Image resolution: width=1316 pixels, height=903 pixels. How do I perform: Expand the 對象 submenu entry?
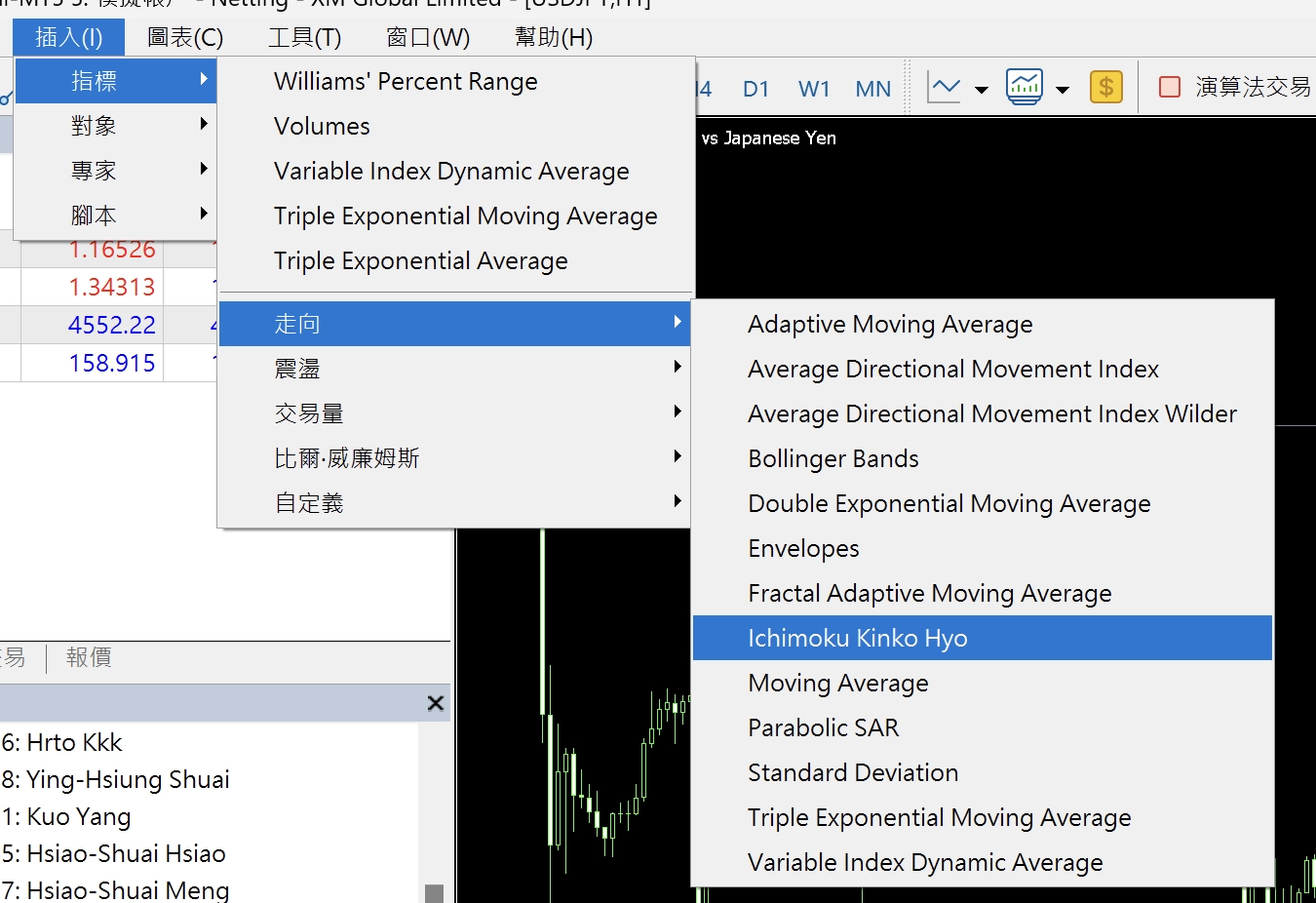point(116,126)
